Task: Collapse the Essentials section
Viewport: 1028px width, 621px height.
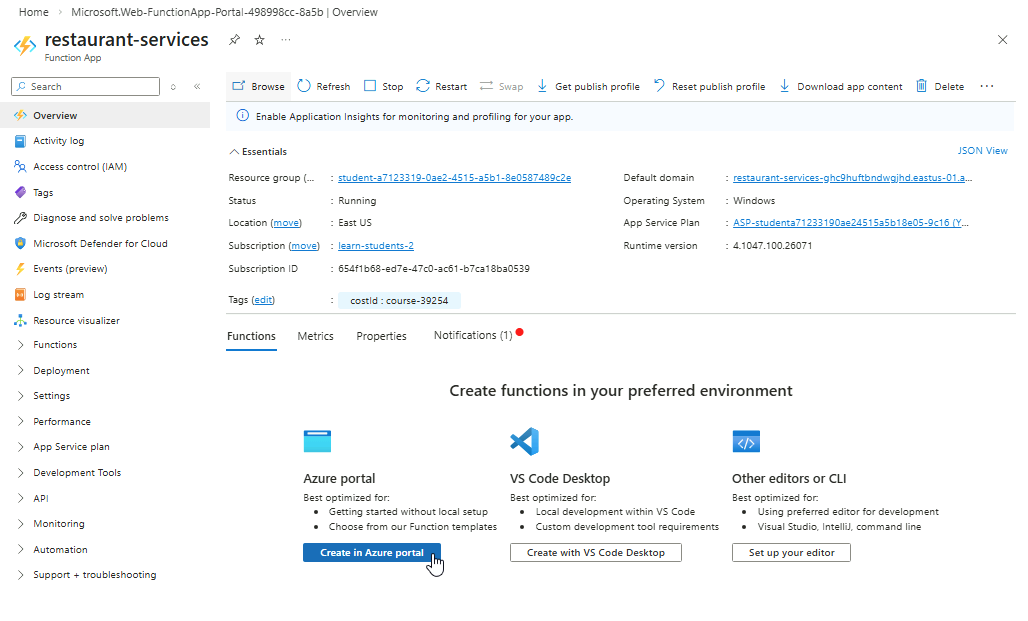Action: 234,152
